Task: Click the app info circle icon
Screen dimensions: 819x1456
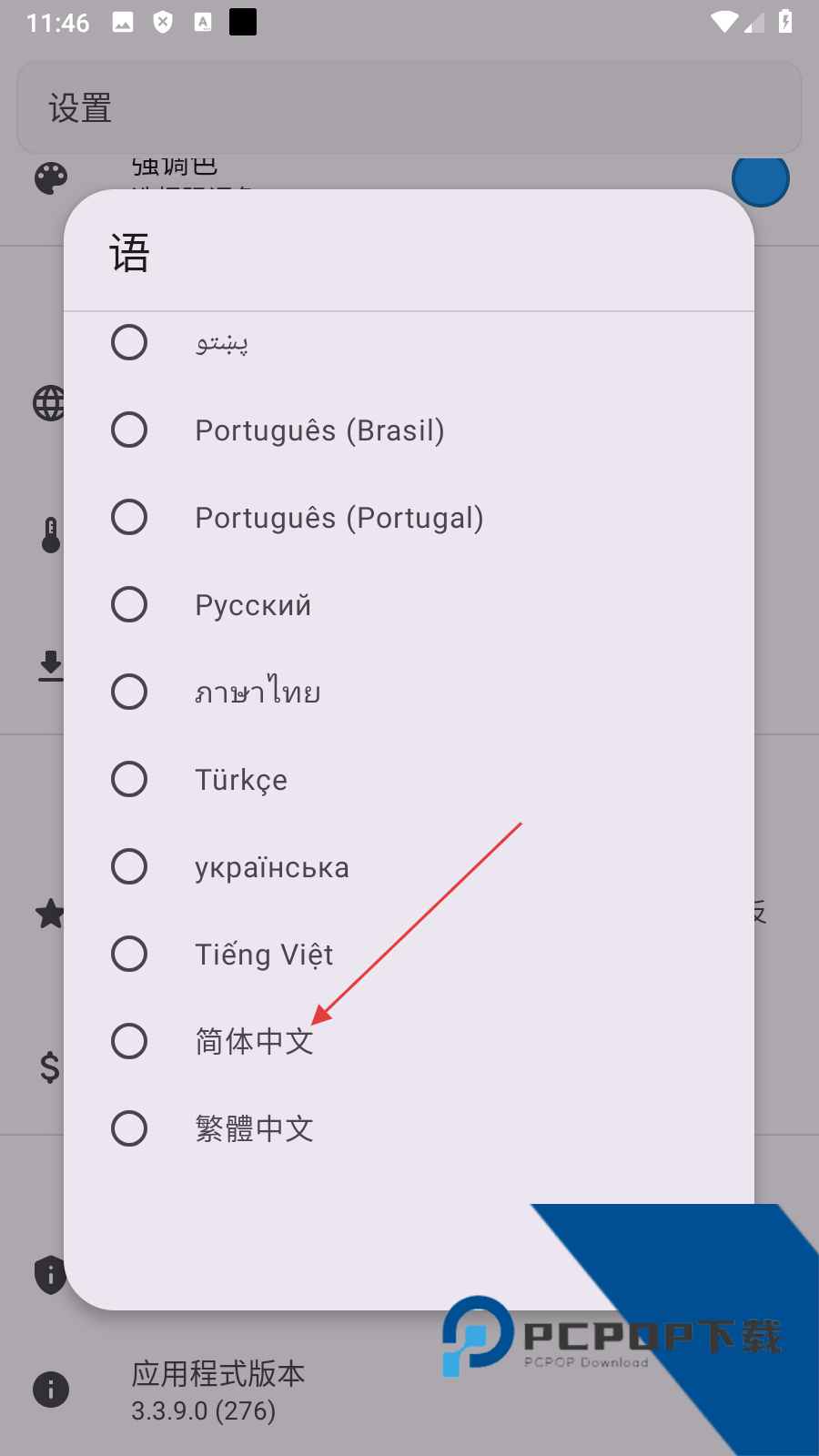Action: click(x=50, y=1390)
